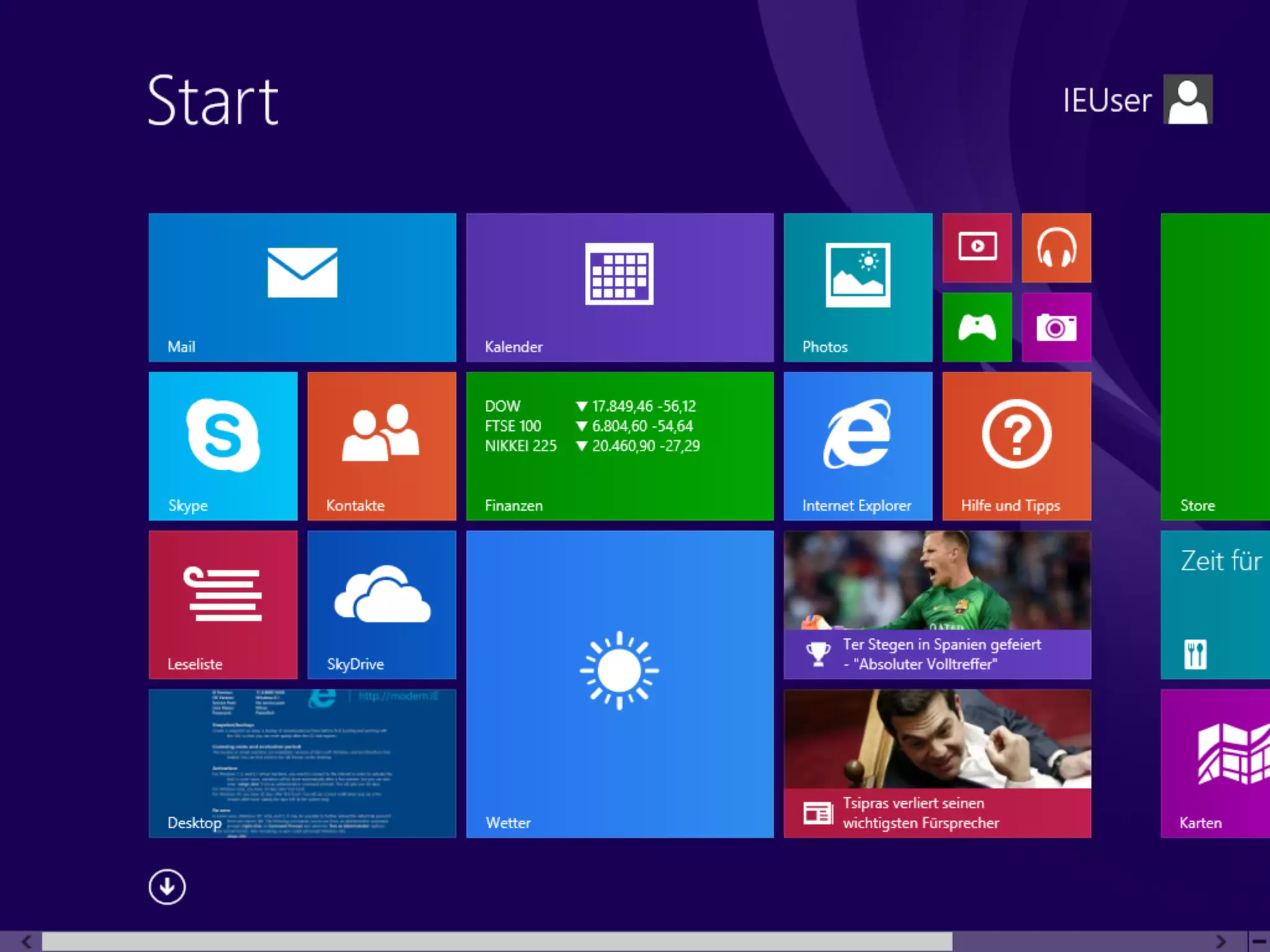Open the Photos tile
Viewport: 1270px width, 952px height.
858,287
